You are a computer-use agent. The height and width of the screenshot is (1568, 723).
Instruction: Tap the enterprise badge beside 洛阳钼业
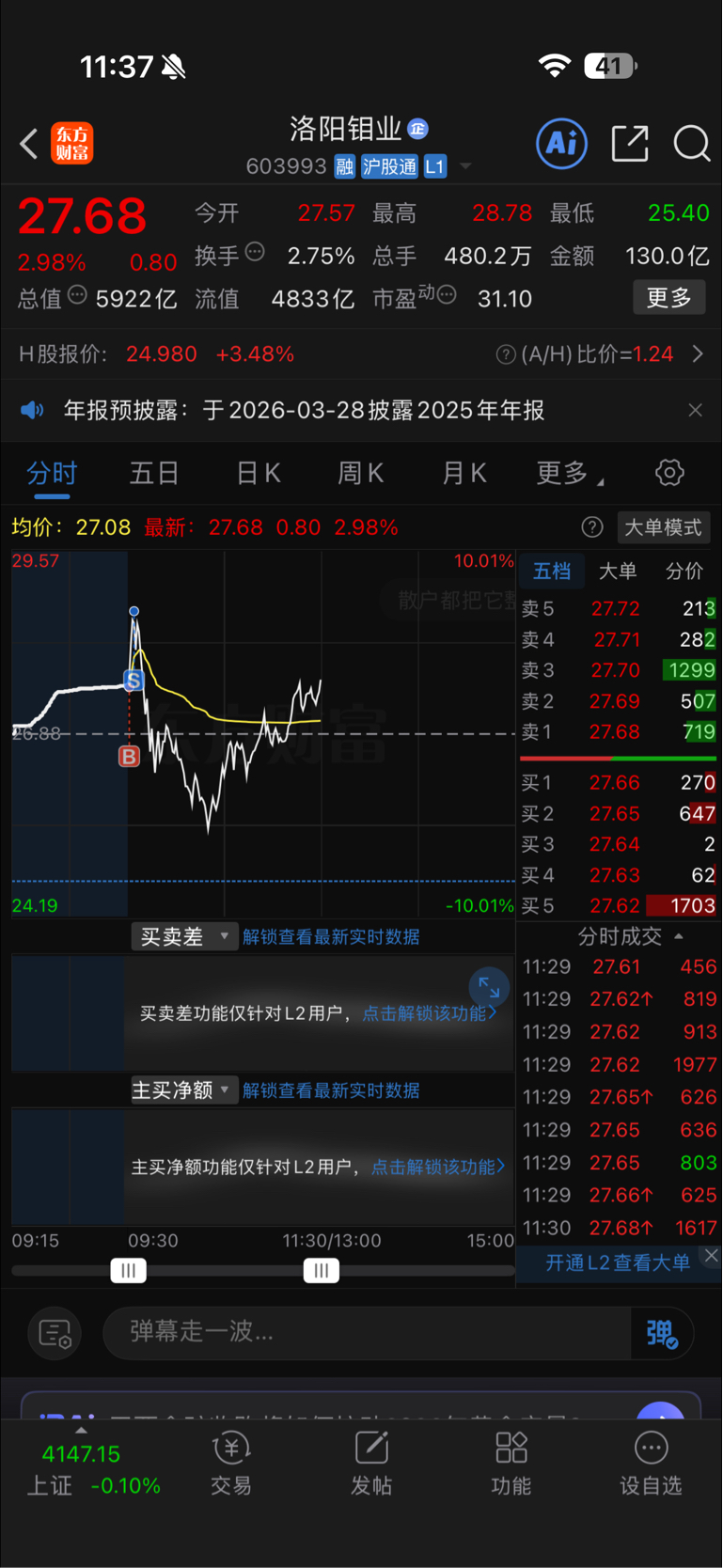tap(418, 128)
